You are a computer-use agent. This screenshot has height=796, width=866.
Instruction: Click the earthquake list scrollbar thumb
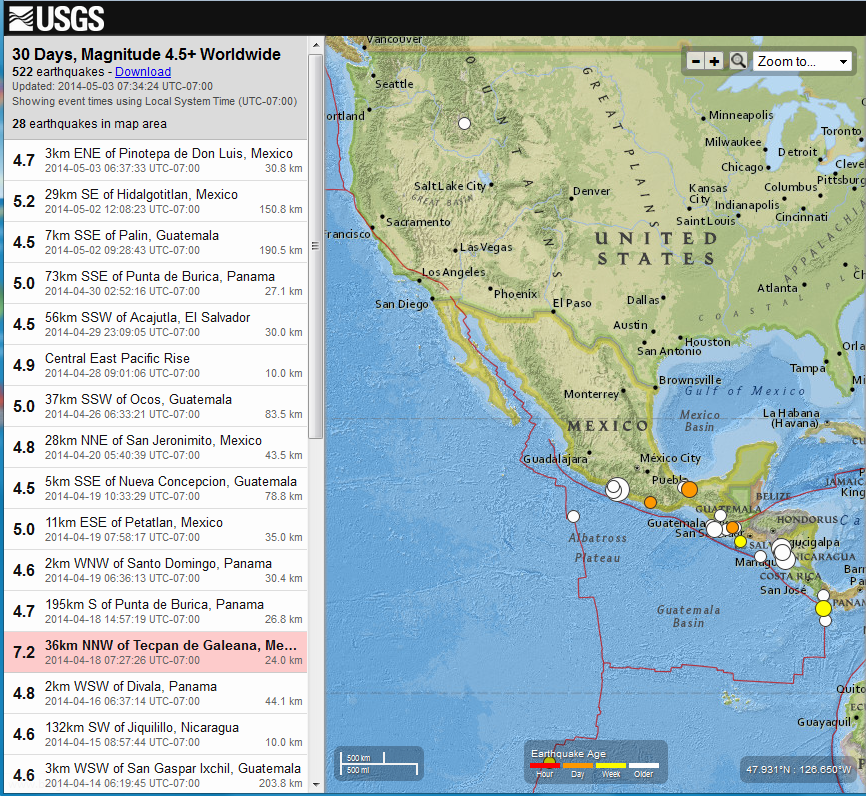pos(316,246)
